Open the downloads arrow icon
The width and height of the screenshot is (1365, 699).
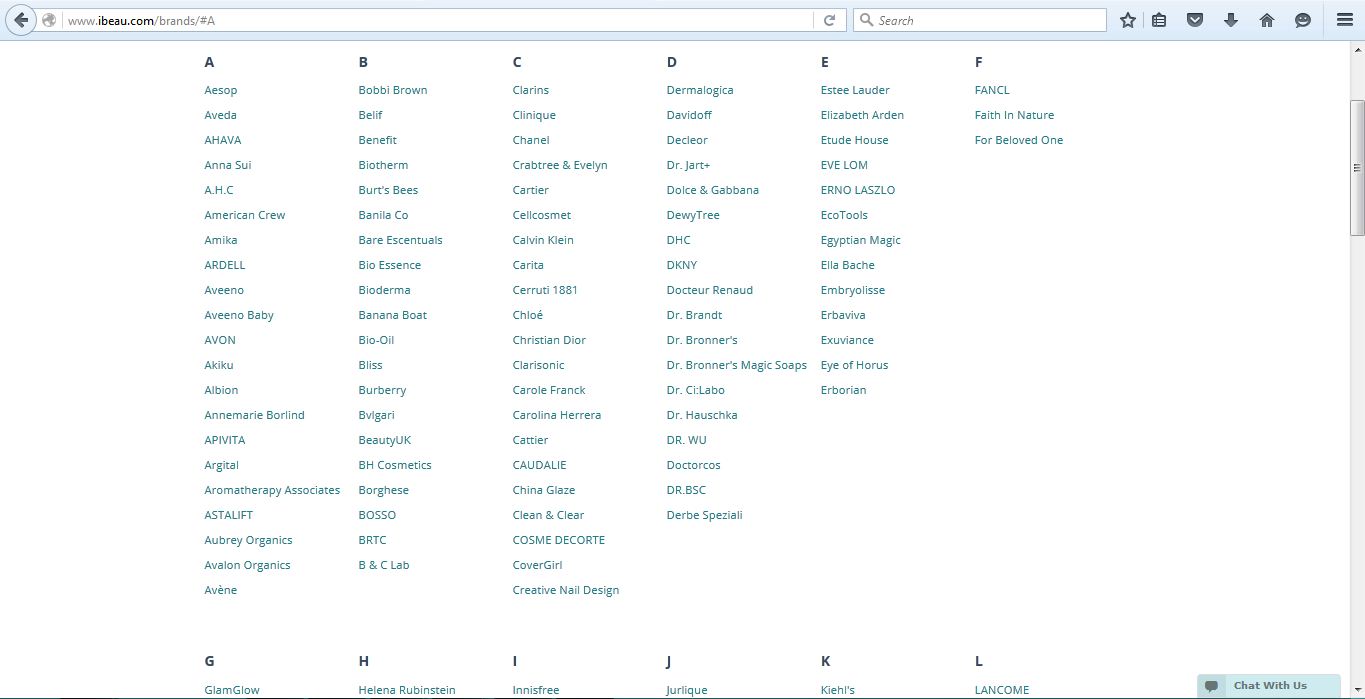coord(1231,20)
